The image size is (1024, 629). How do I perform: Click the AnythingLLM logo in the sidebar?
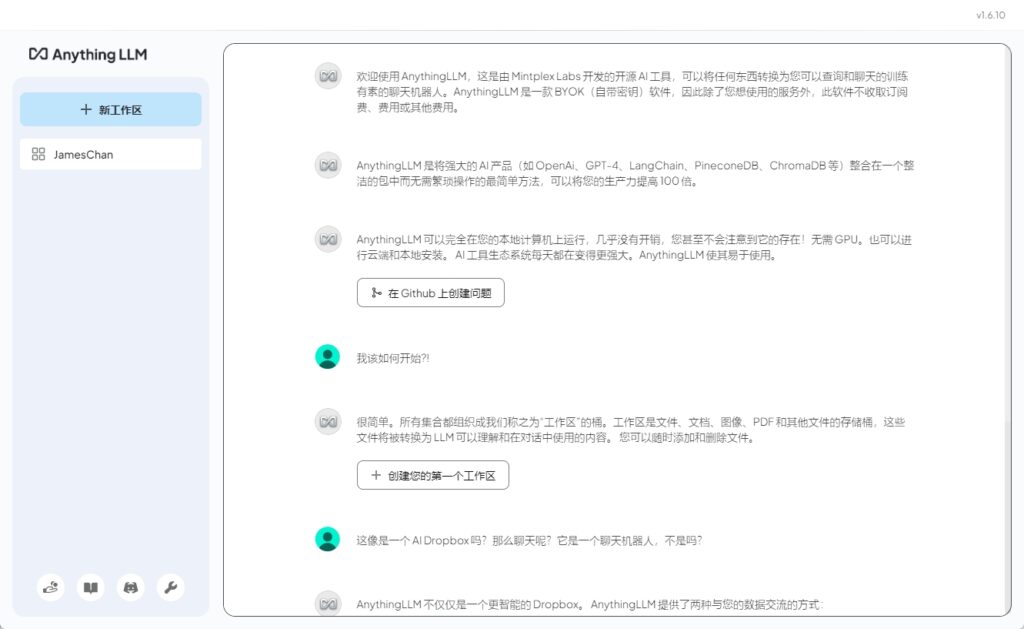pos(88,54)
